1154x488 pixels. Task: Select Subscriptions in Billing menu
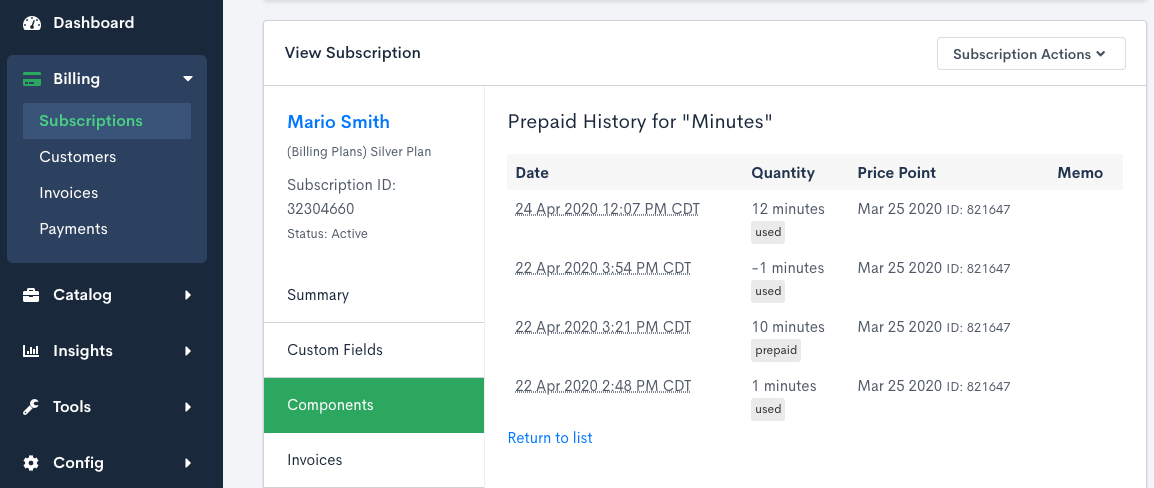pyautogui.click(x=107, y=121)
